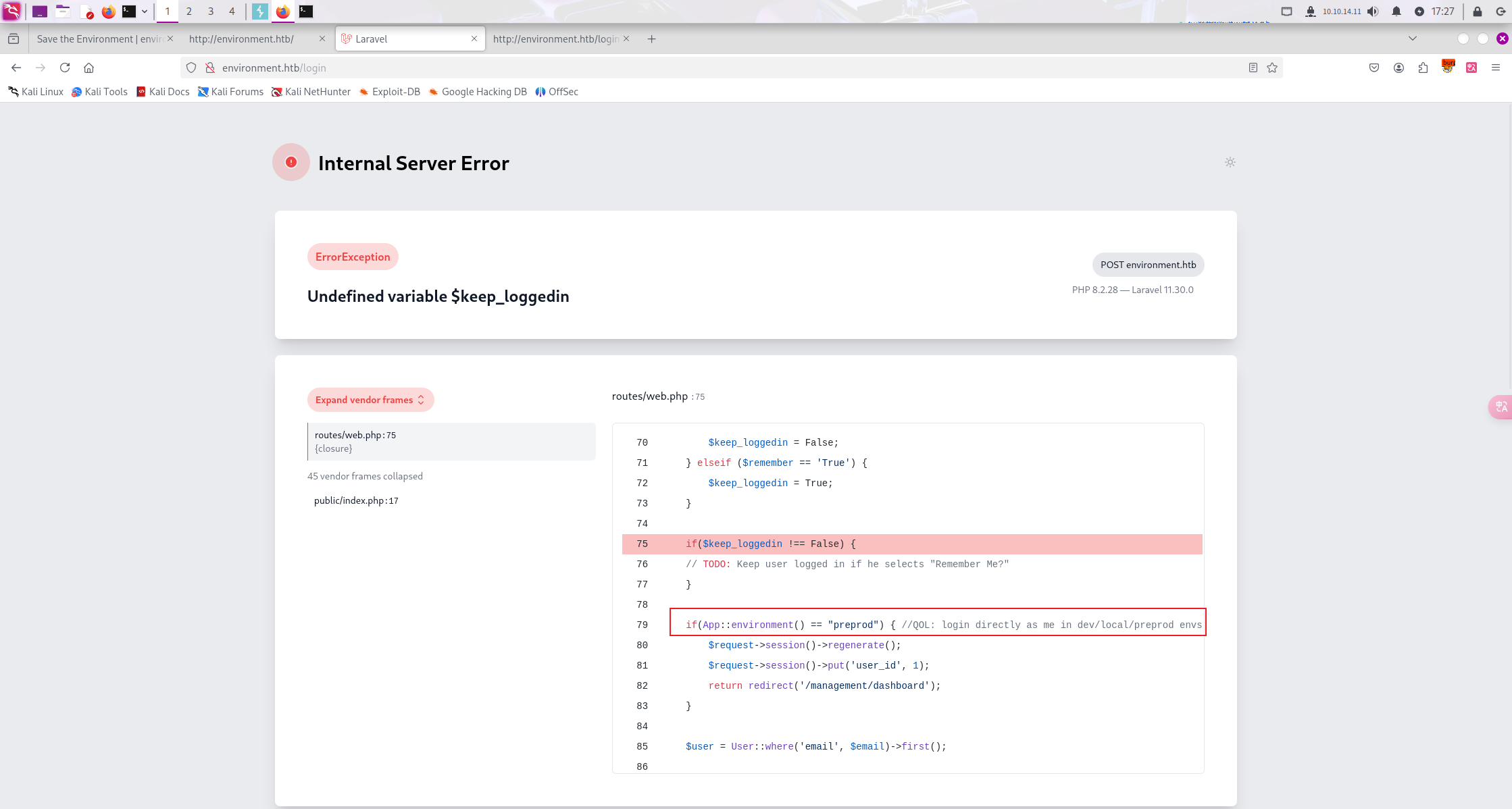Viewport: 1512px width, 809px height.
Task: Open Exploit-DB bookmark
Action: pos(390,92)
